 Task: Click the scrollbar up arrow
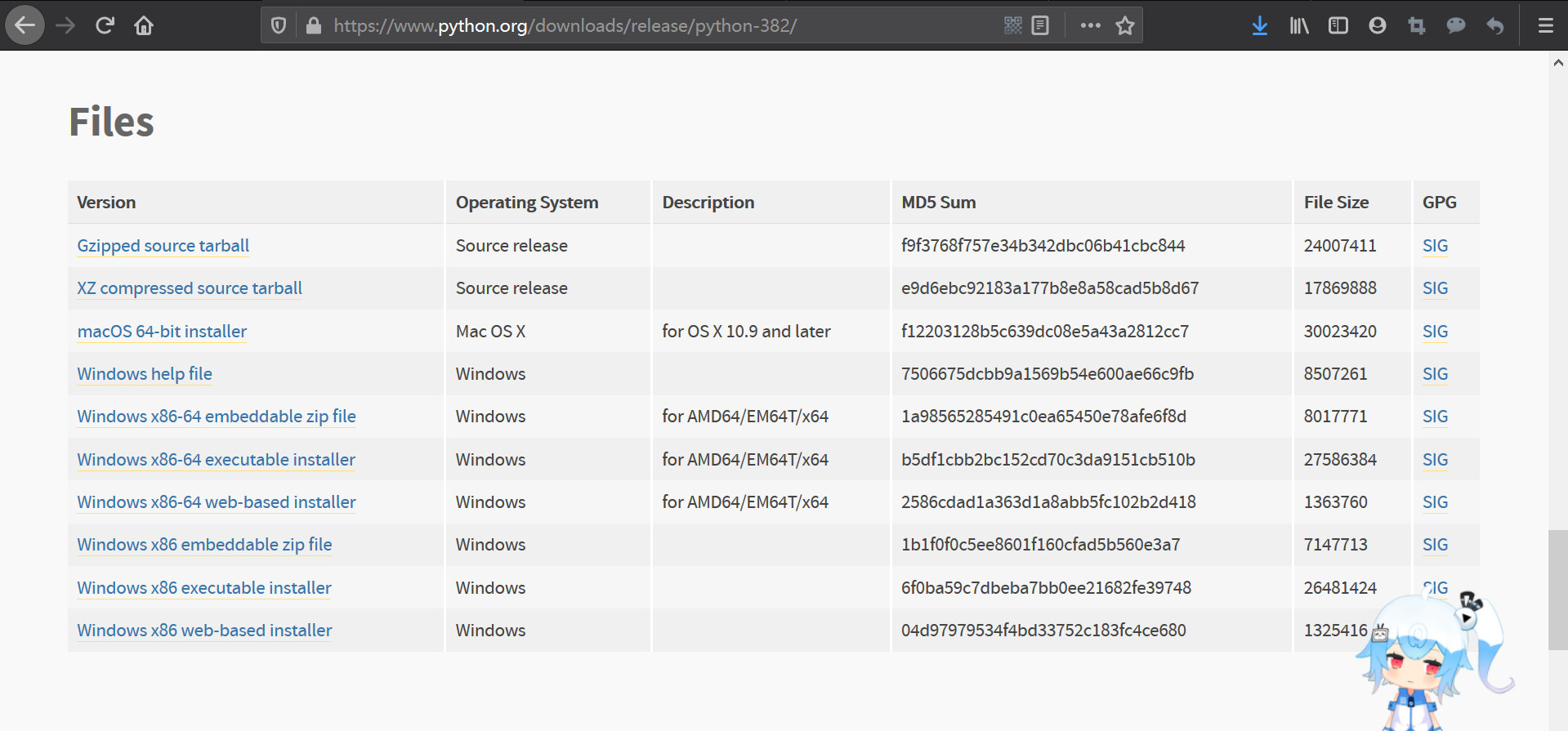pos(1558,62)
